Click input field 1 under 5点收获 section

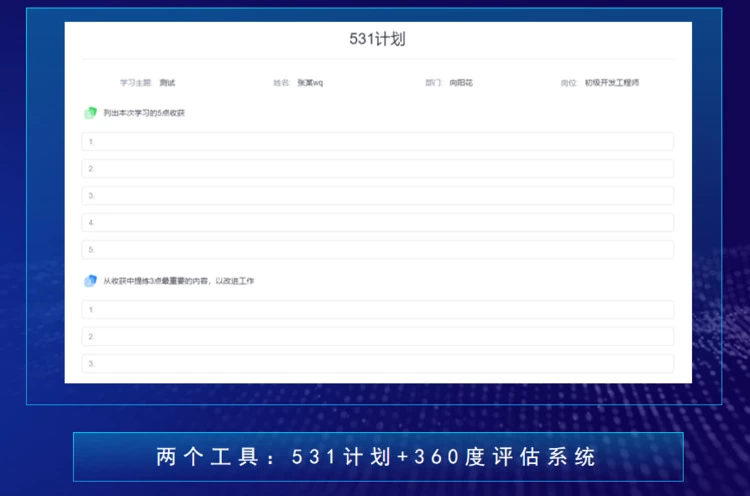coord(377,142)
